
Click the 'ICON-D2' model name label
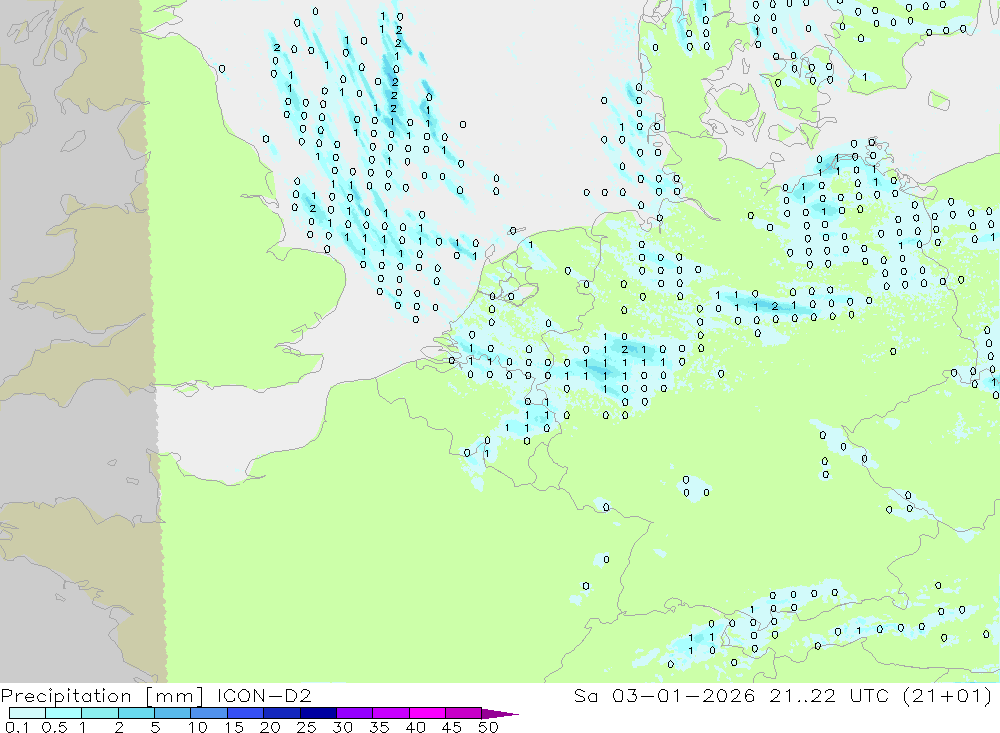click(264, 695)
